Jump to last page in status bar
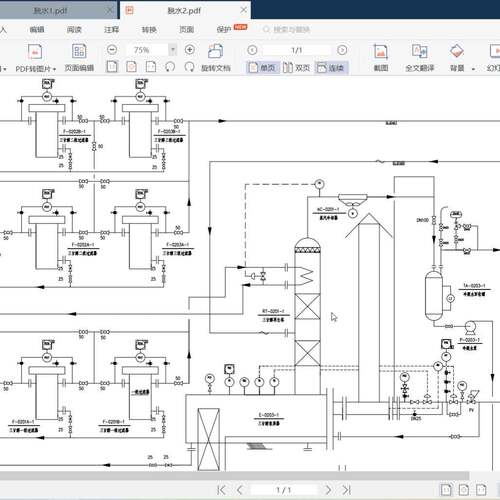The image size is (500, 500). (x=347, y=490)
